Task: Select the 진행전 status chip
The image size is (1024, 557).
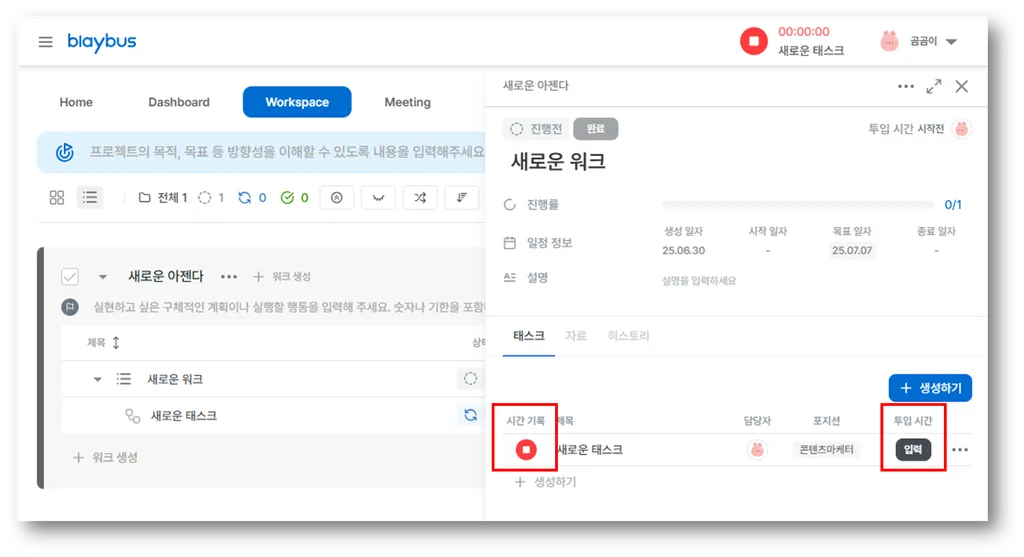Action: (x=536, y=129)
